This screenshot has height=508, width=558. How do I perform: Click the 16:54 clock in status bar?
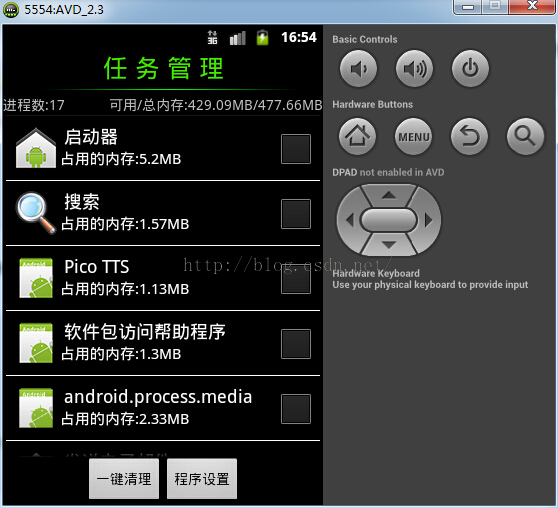pyautogui.click(x=299, y=37)
